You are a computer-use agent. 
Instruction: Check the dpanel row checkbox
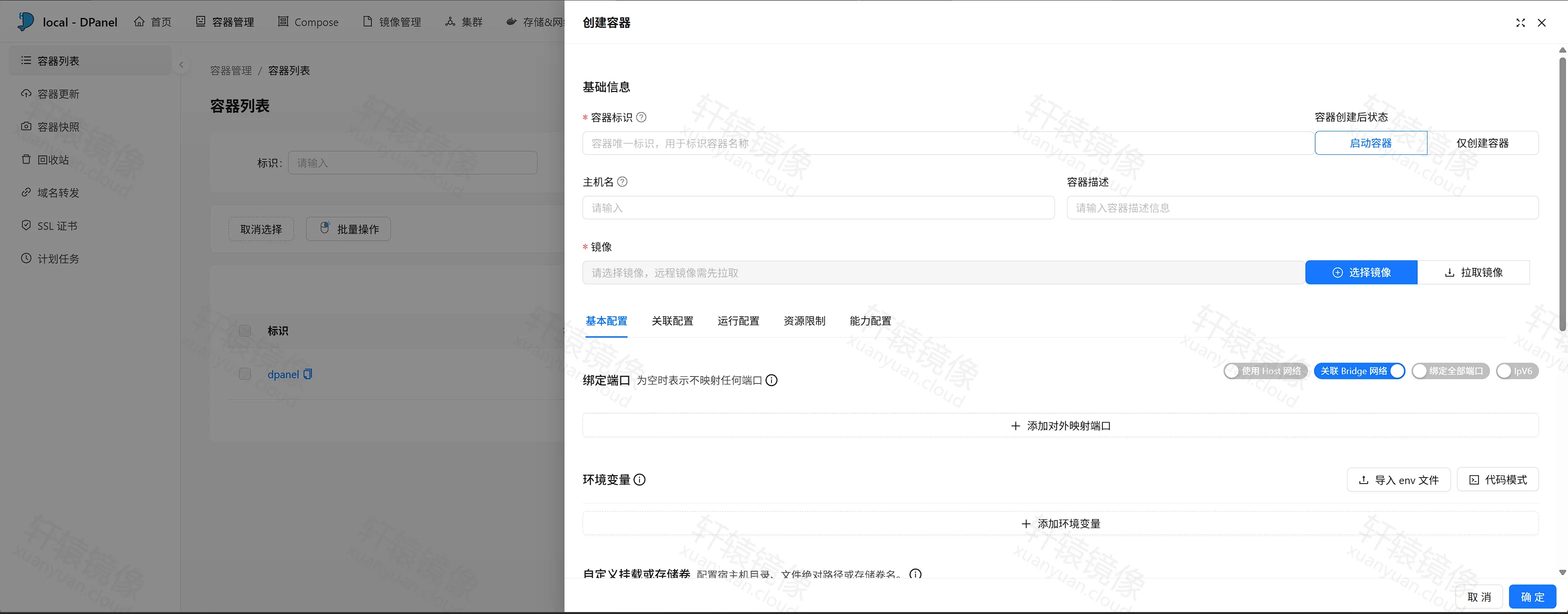(x=245, y=374)
